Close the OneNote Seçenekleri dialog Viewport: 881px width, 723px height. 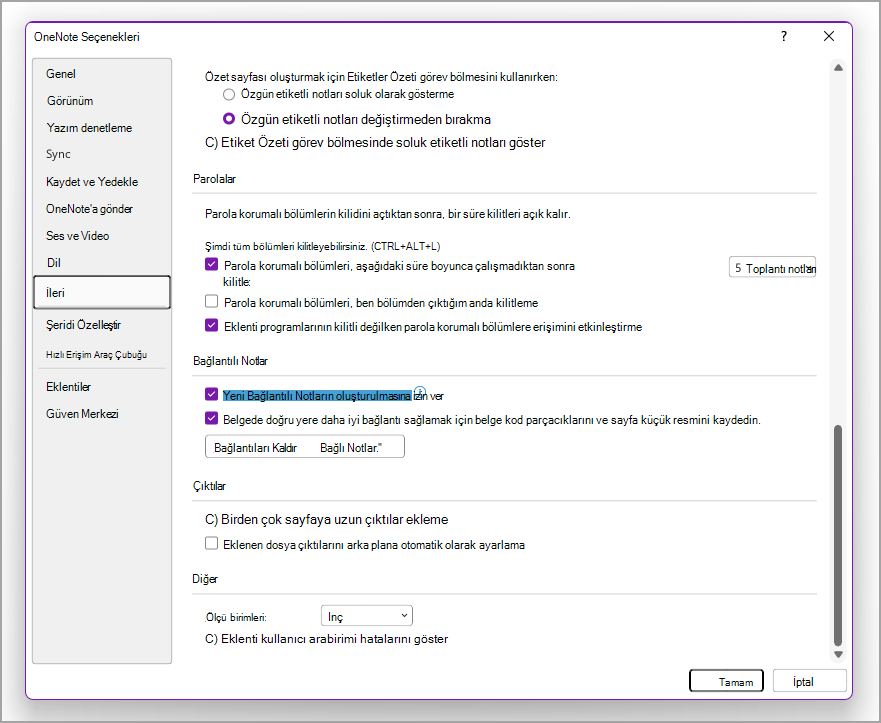point(828,37)
